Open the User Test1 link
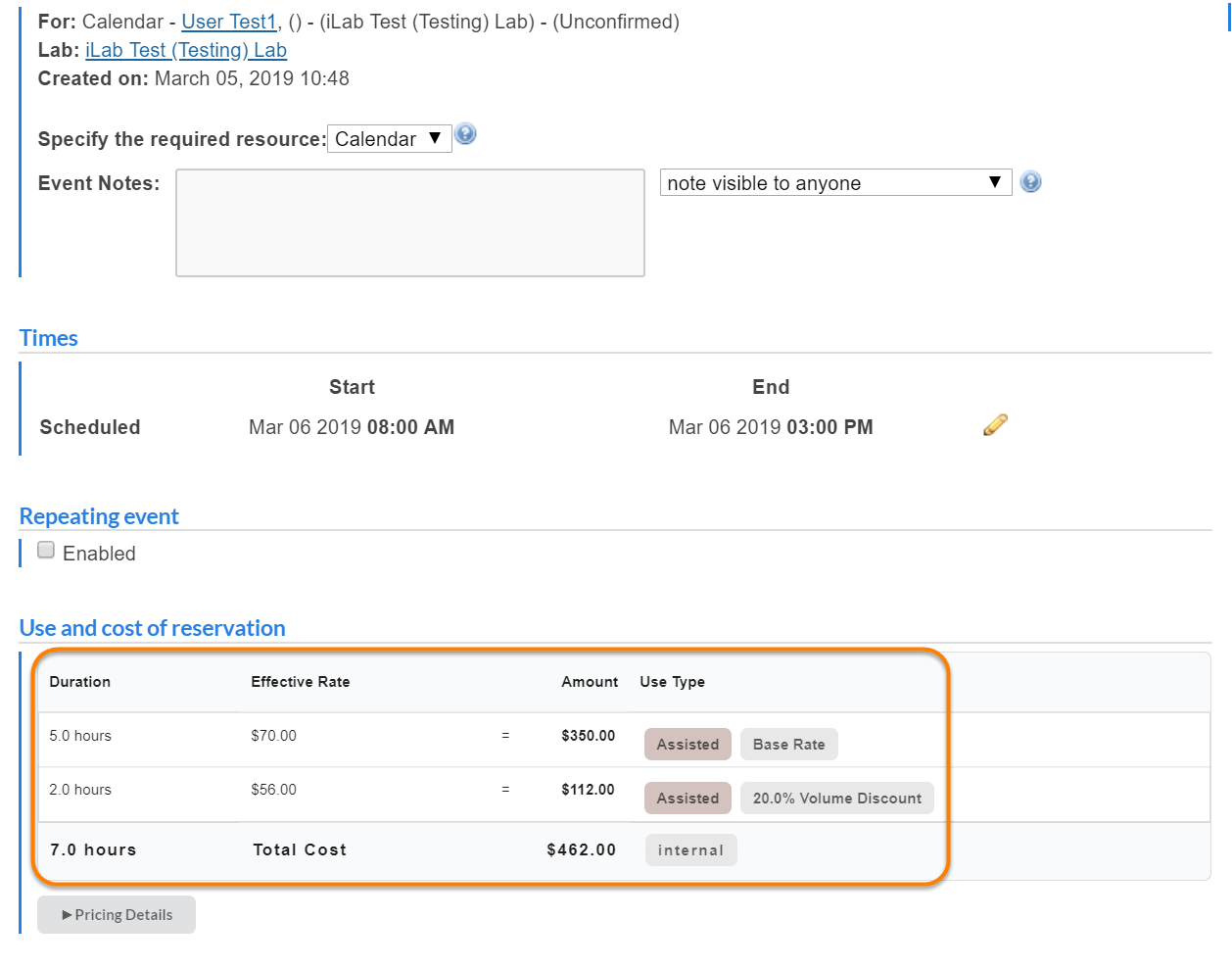The image size is (1232, 969). 229,22
